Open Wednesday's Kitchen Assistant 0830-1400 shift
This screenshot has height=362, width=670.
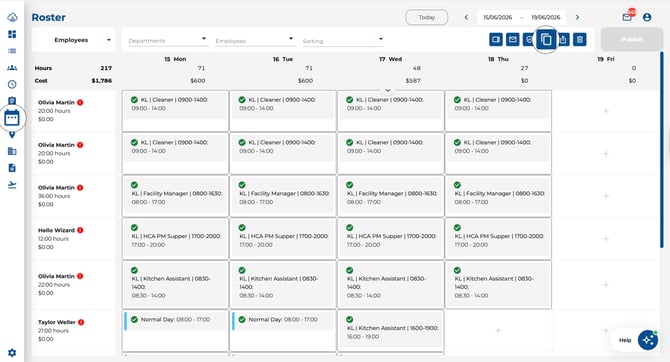pyautogui.click(x=391, y=283)
